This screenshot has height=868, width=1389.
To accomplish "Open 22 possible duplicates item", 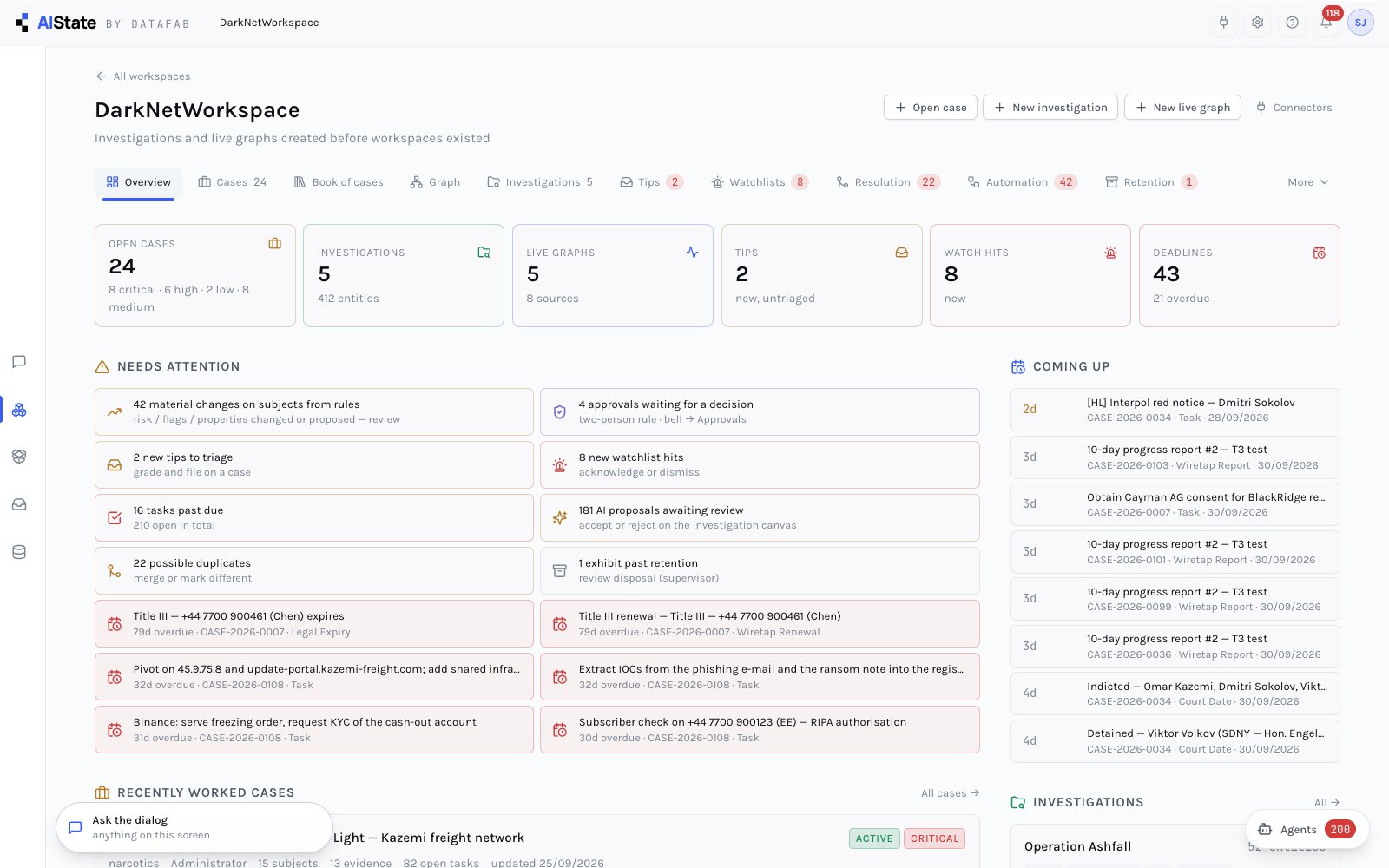I will (314, 570).
